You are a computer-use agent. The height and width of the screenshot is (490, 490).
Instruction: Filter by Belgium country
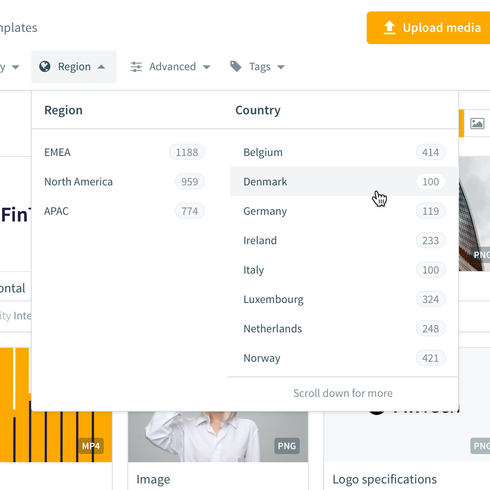tap(344, 152)
